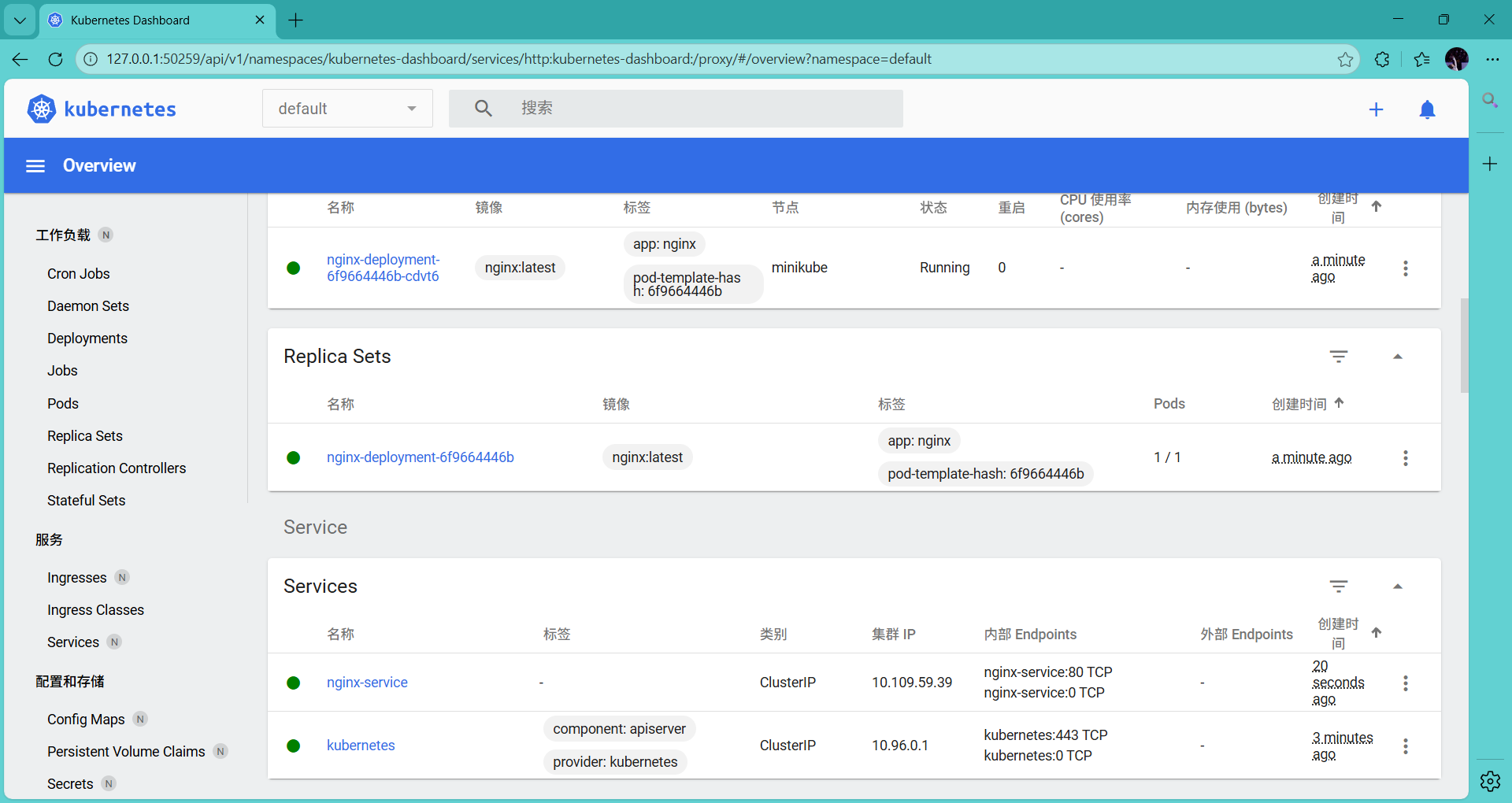This screenshot has height=803, width=1512.
Task: Open the Services filter icon
Action: coord(1338,587)
